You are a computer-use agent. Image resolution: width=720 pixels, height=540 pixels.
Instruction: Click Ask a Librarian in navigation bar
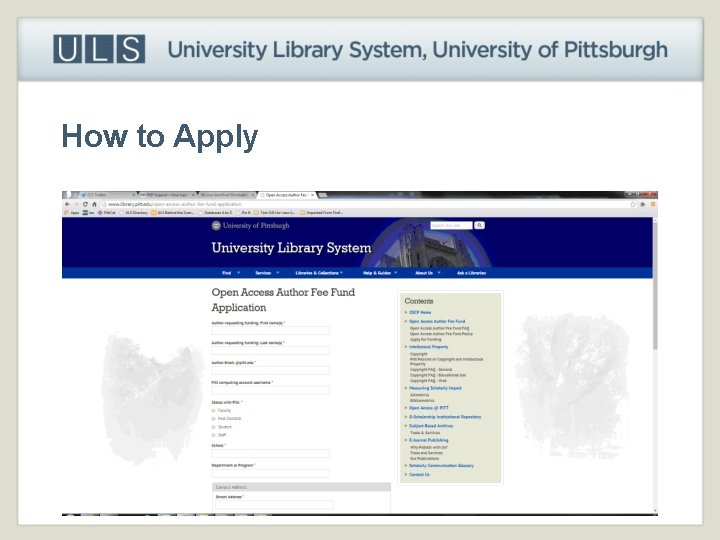(471, 273)
